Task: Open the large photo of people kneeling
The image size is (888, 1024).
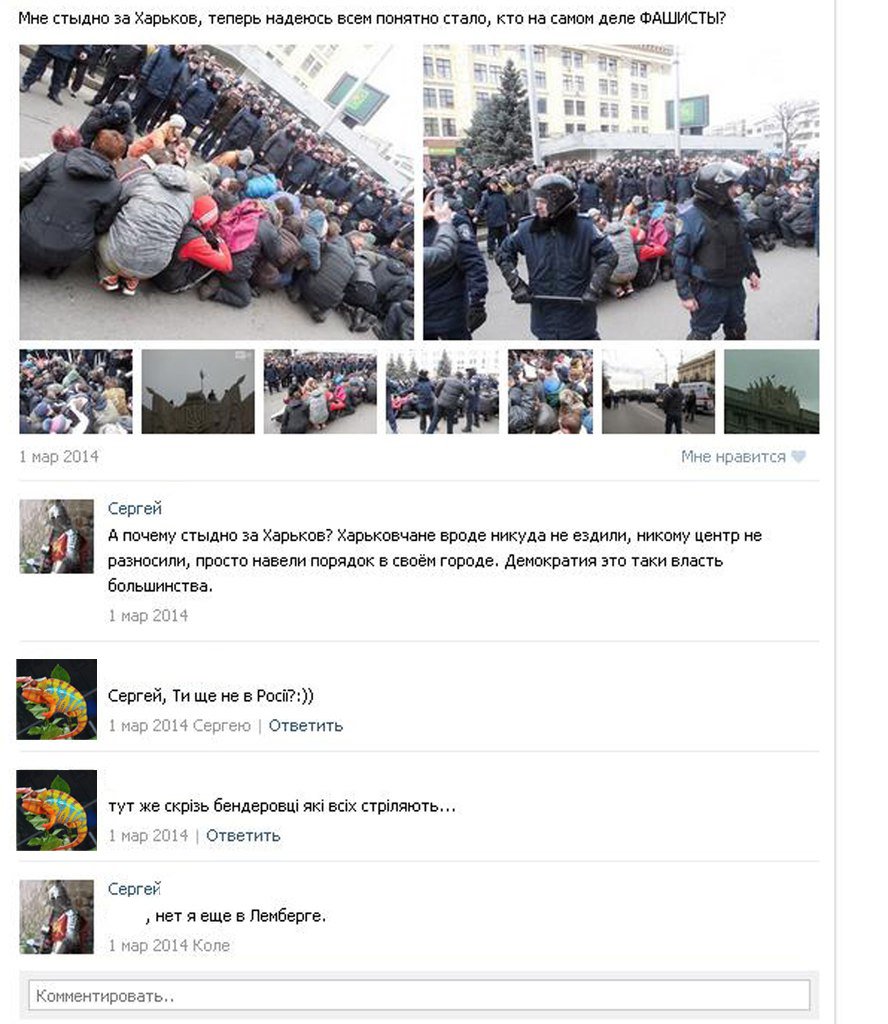Action: point(216,192)
